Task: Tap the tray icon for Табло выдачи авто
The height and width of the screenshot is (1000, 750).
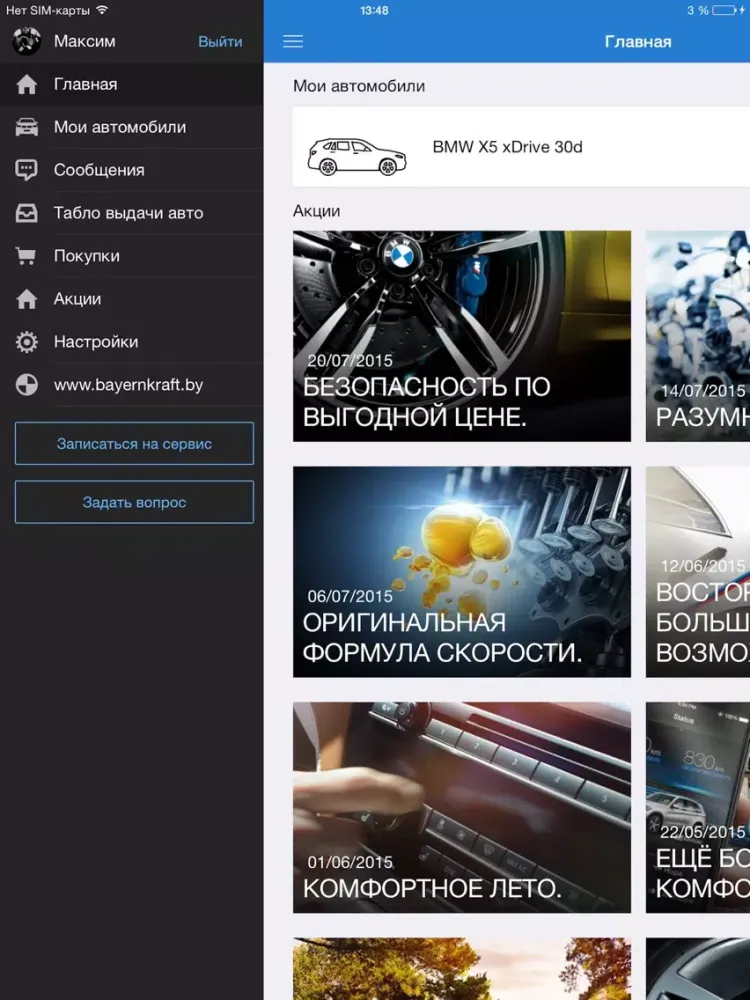Action: tap(27, 213)
